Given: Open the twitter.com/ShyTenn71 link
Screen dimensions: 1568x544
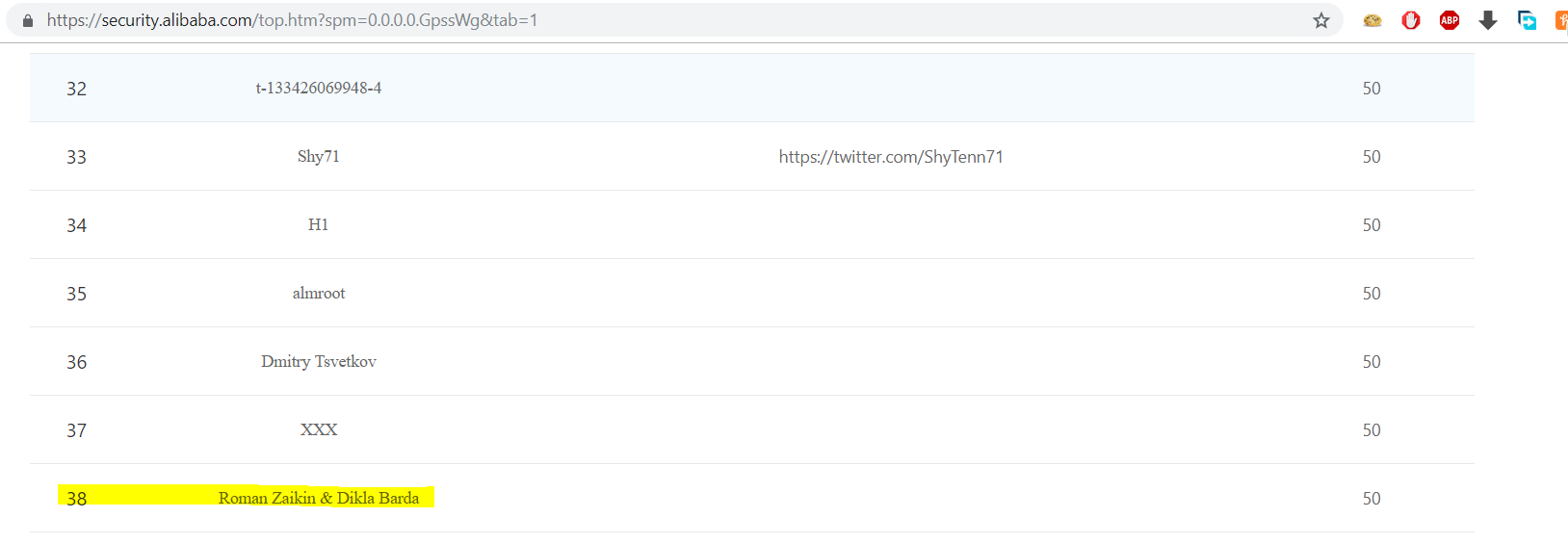Looking at the screenshot, I should point(891,157).
